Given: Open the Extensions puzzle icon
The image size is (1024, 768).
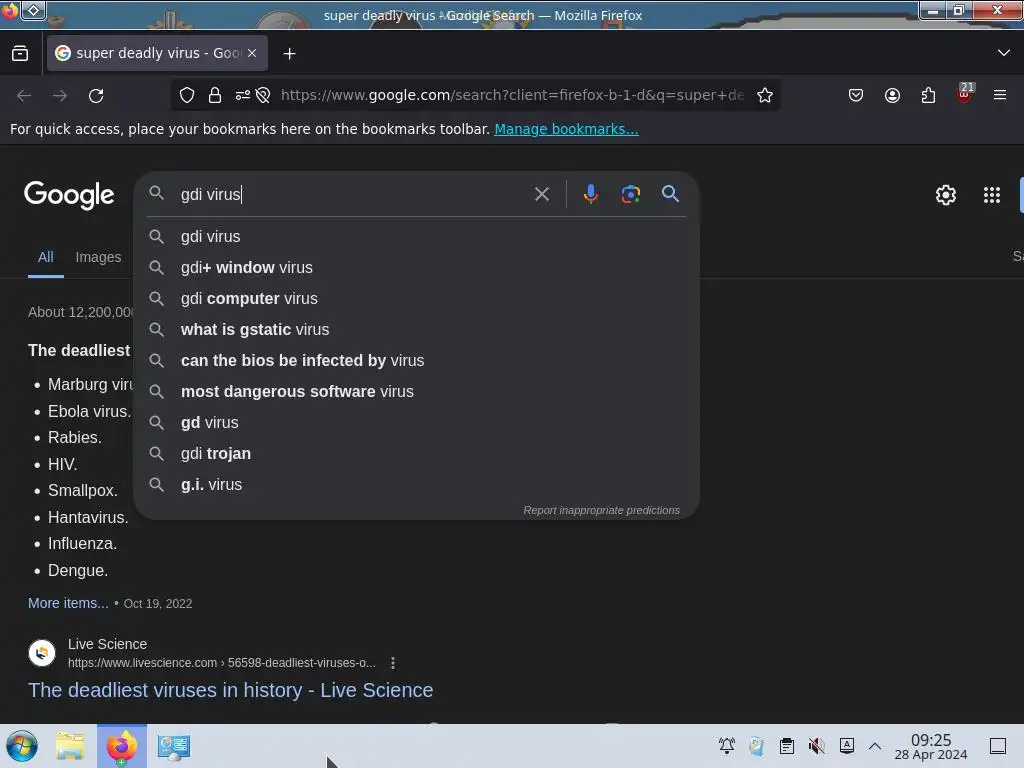Looking at the screenshot, I should tap(928, 95).
